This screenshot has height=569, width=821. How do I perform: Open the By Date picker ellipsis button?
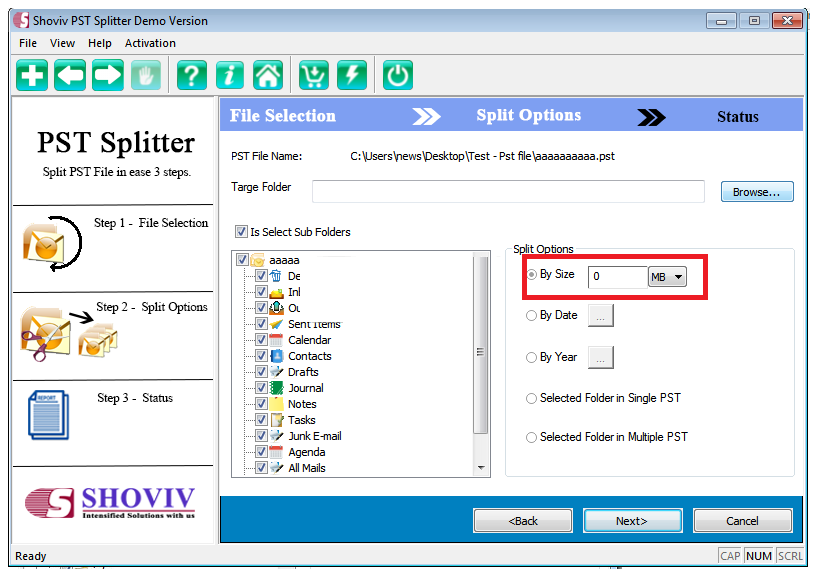pos(601,316)
